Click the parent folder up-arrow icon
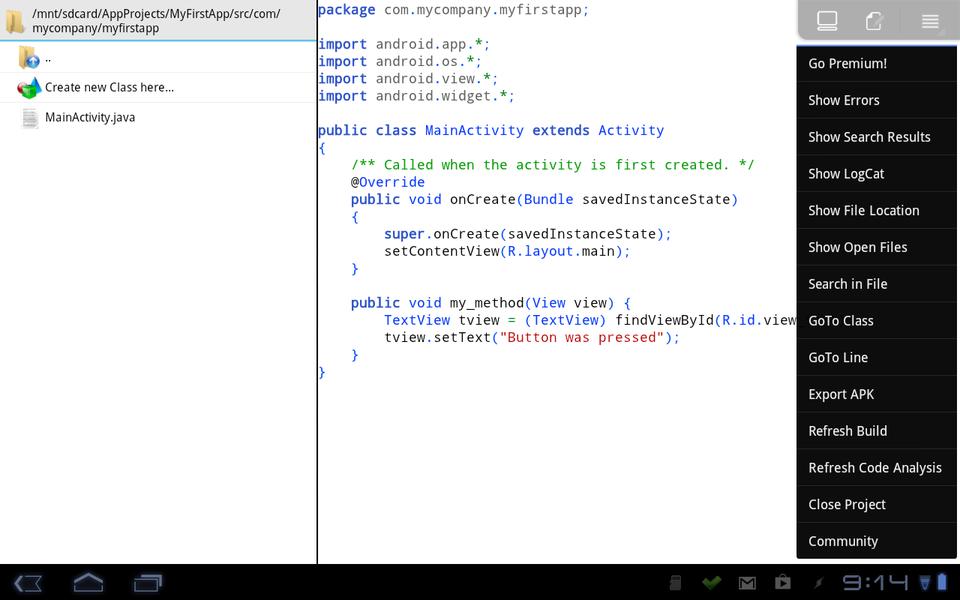 point(29,58)
